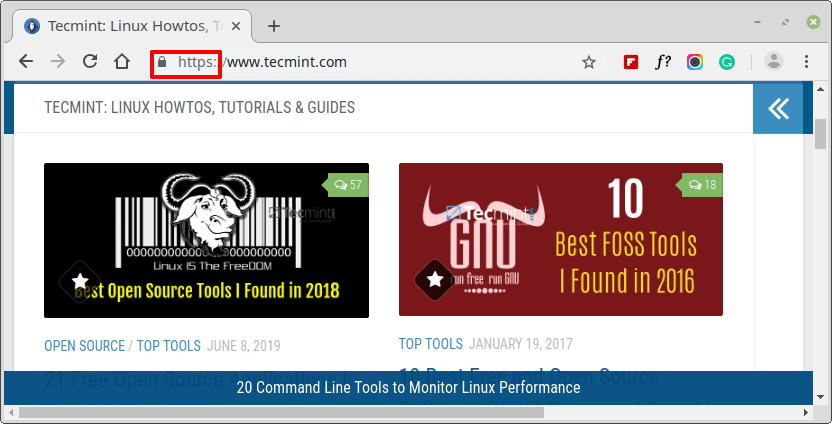Open the f? font finder extension
This screenshot has width=832, height=424.
[663, 62]
